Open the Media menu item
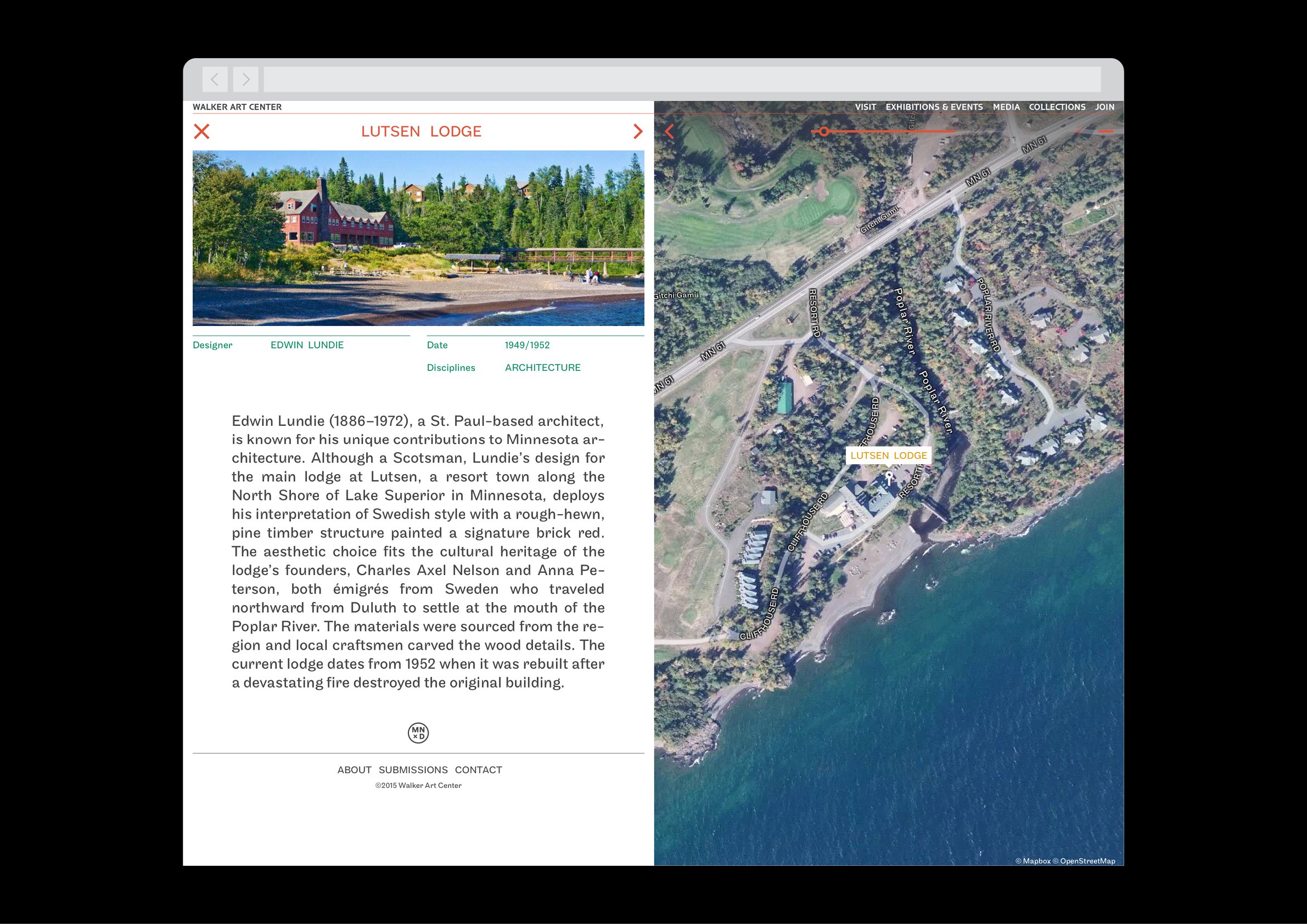1307x924 pixels. [1006, 107]
